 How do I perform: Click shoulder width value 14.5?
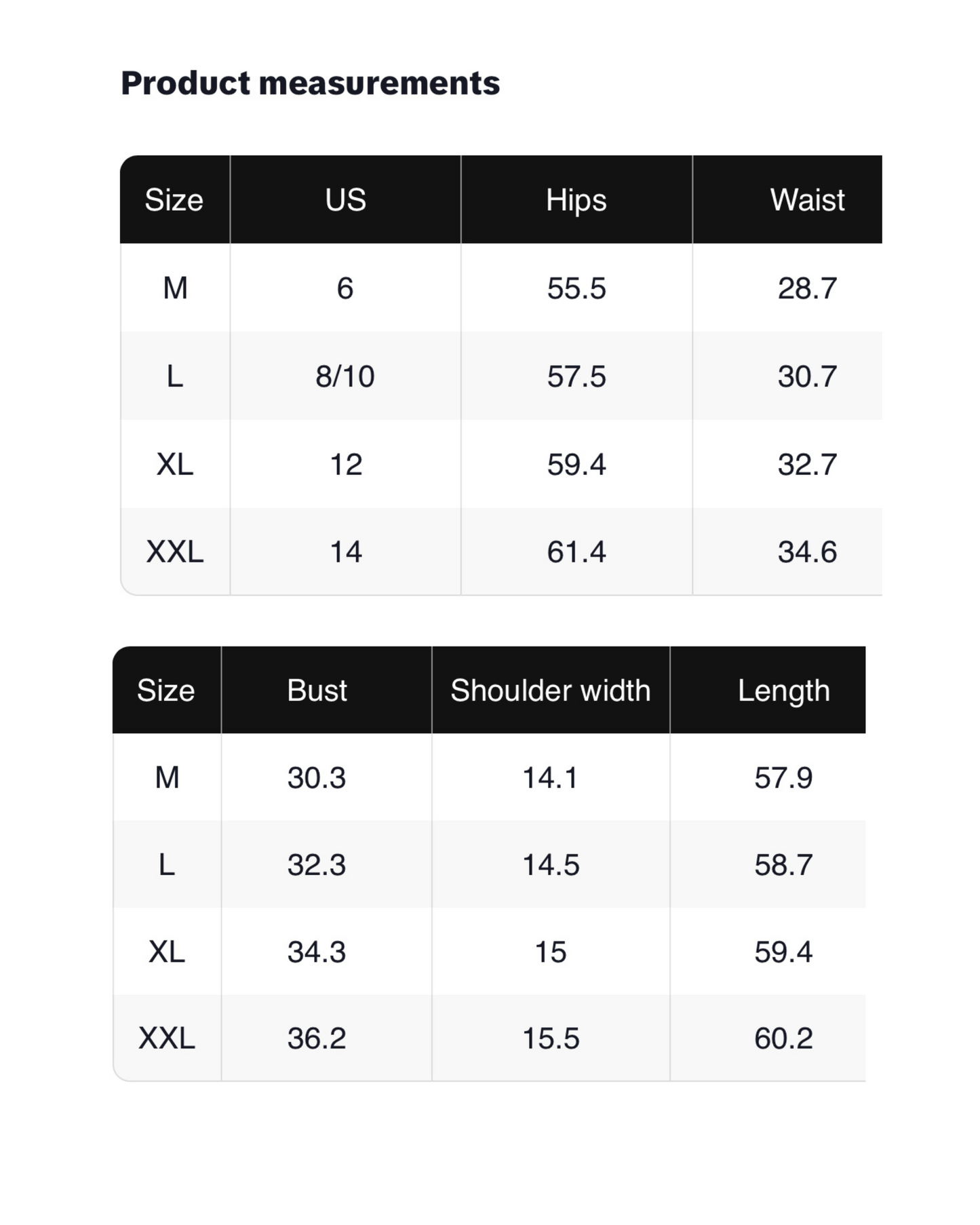550,865
